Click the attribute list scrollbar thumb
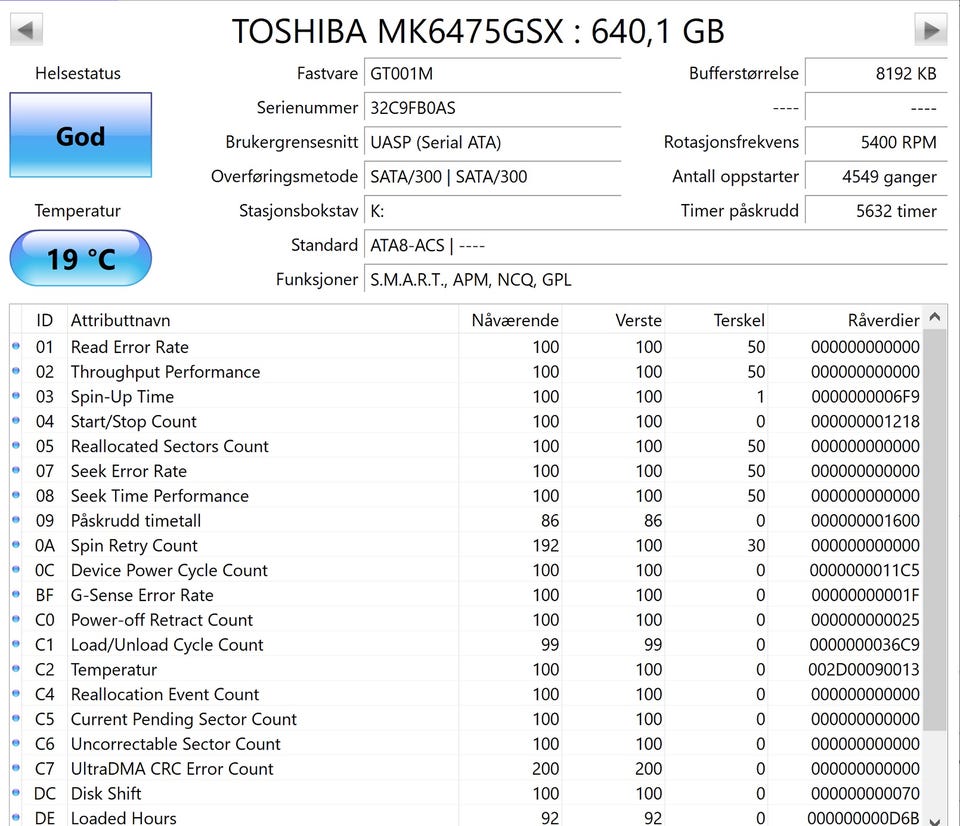 coord(934,530)
